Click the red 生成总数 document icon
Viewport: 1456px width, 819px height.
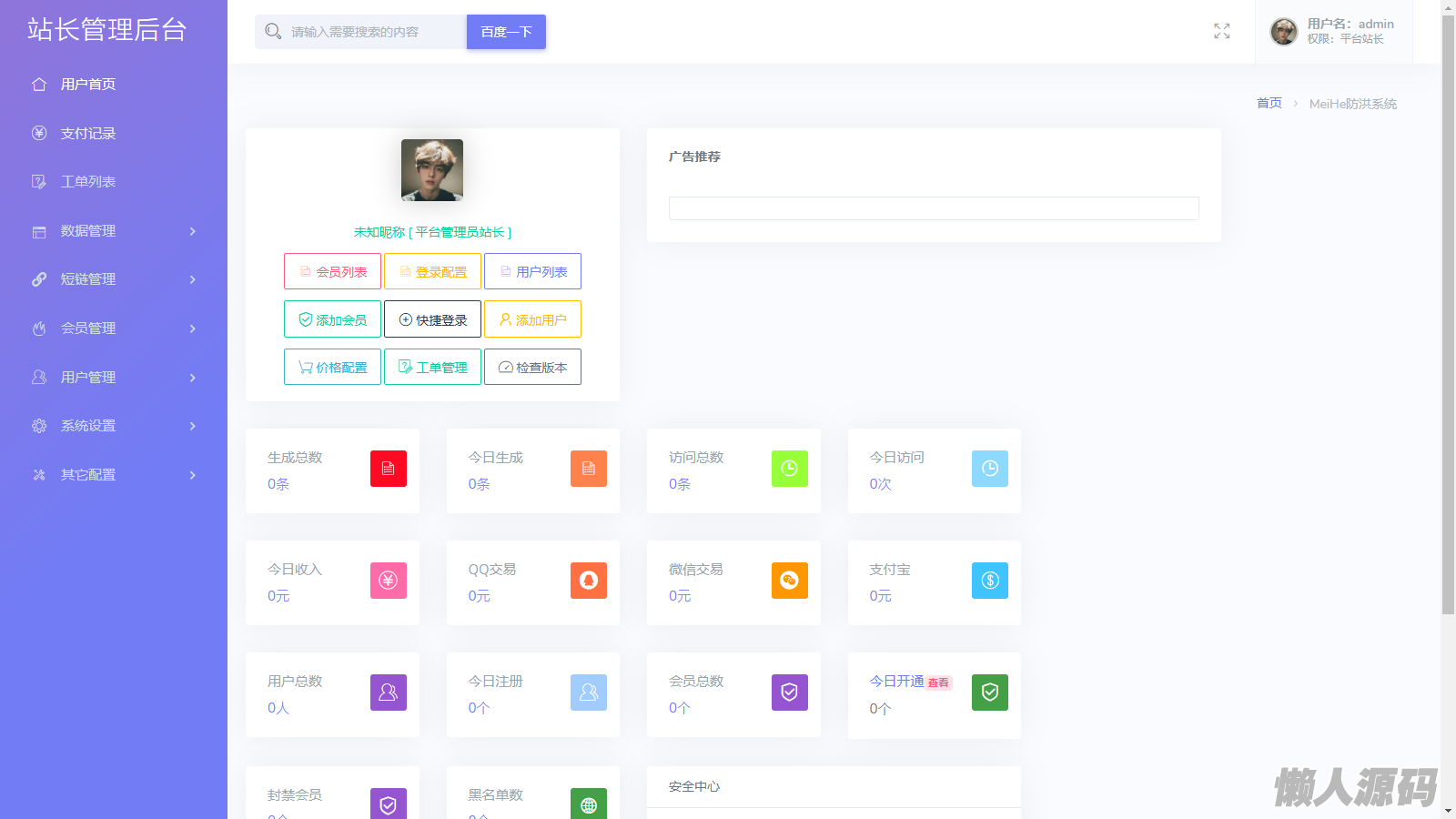click(x=389, y=469)
